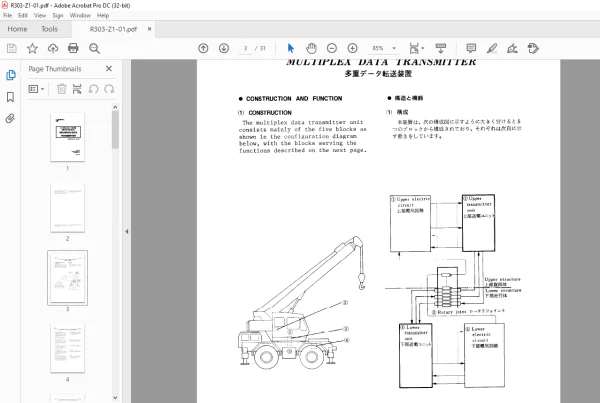Click the Stamp tool icon
600x403 pixels.
point(533,48)
